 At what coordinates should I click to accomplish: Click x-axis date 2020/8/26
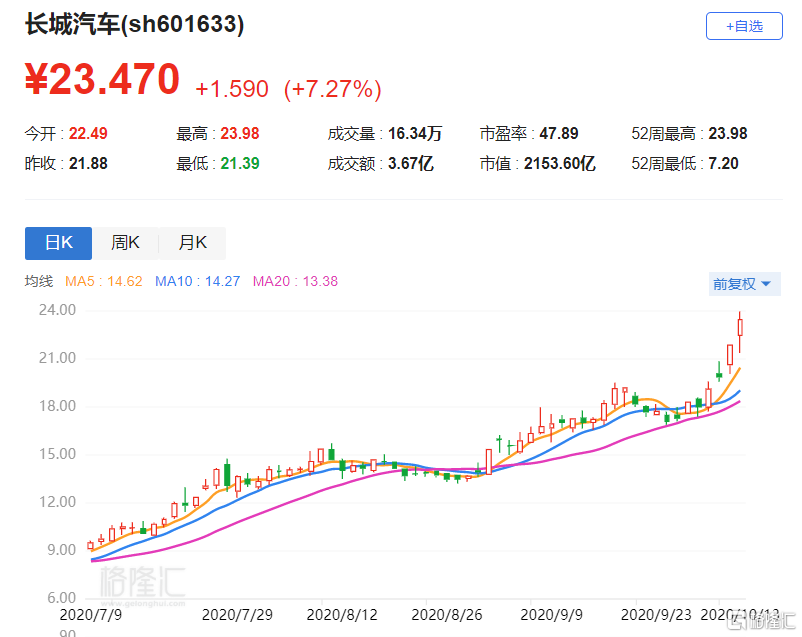(447, 614)
